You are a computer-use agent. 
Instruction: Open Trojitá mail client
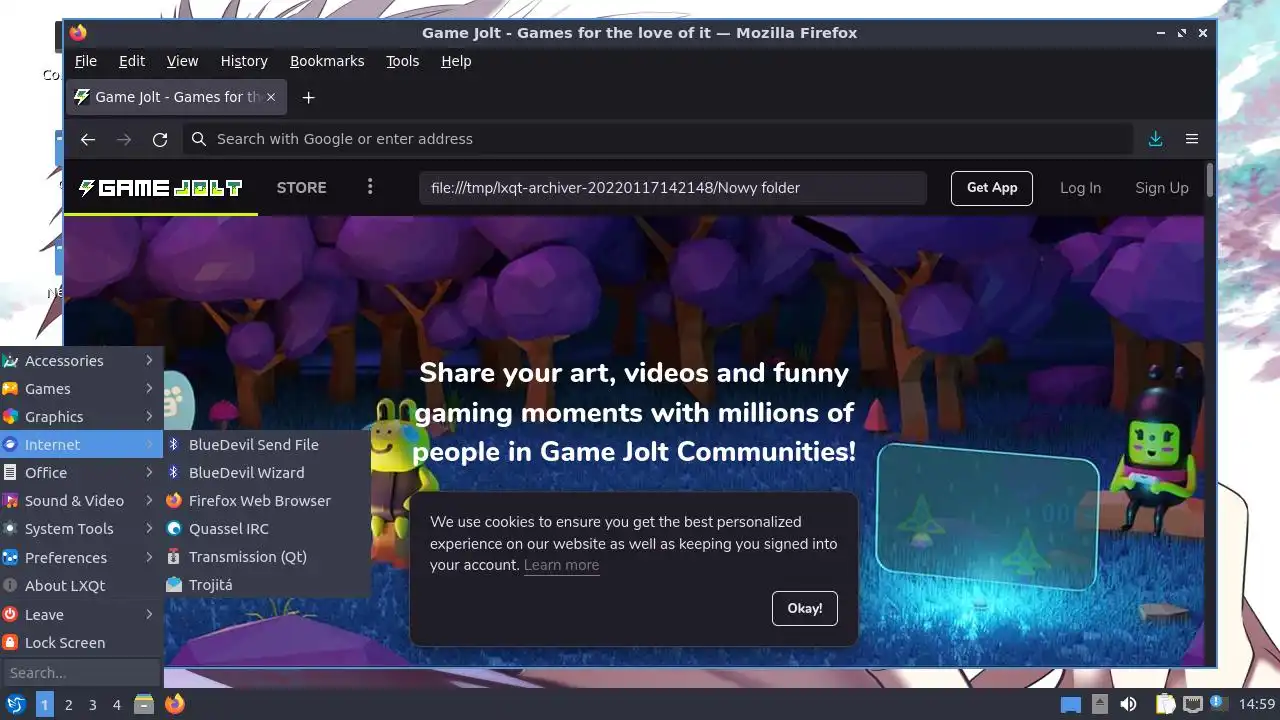point(267,585)
